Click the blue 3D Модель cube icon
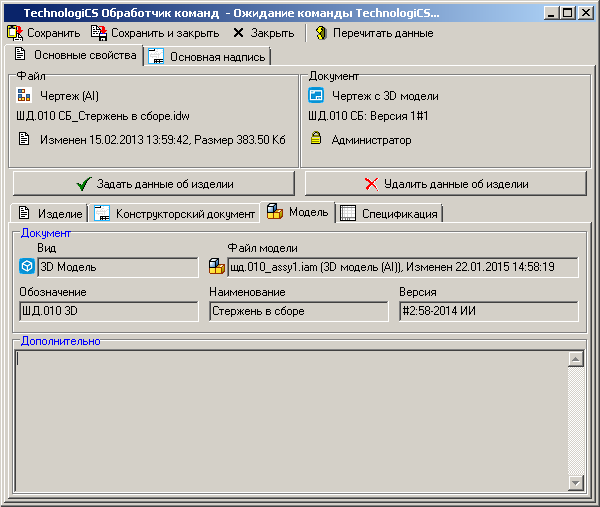This screenshot has height=507, width=600. (x=27, y=267)
